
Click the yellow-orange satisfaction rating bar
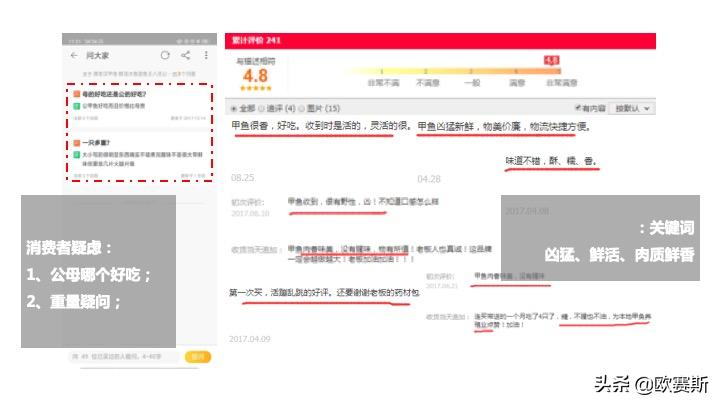pos(452,71)
